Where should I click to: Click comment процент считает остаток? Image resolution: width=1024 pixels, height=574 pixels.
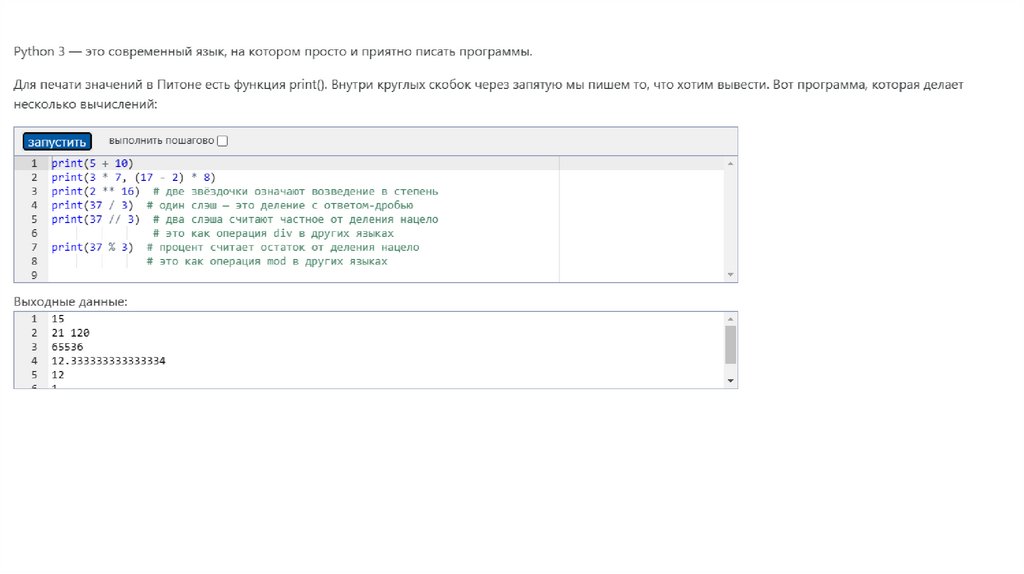click(x=283, y=247)
